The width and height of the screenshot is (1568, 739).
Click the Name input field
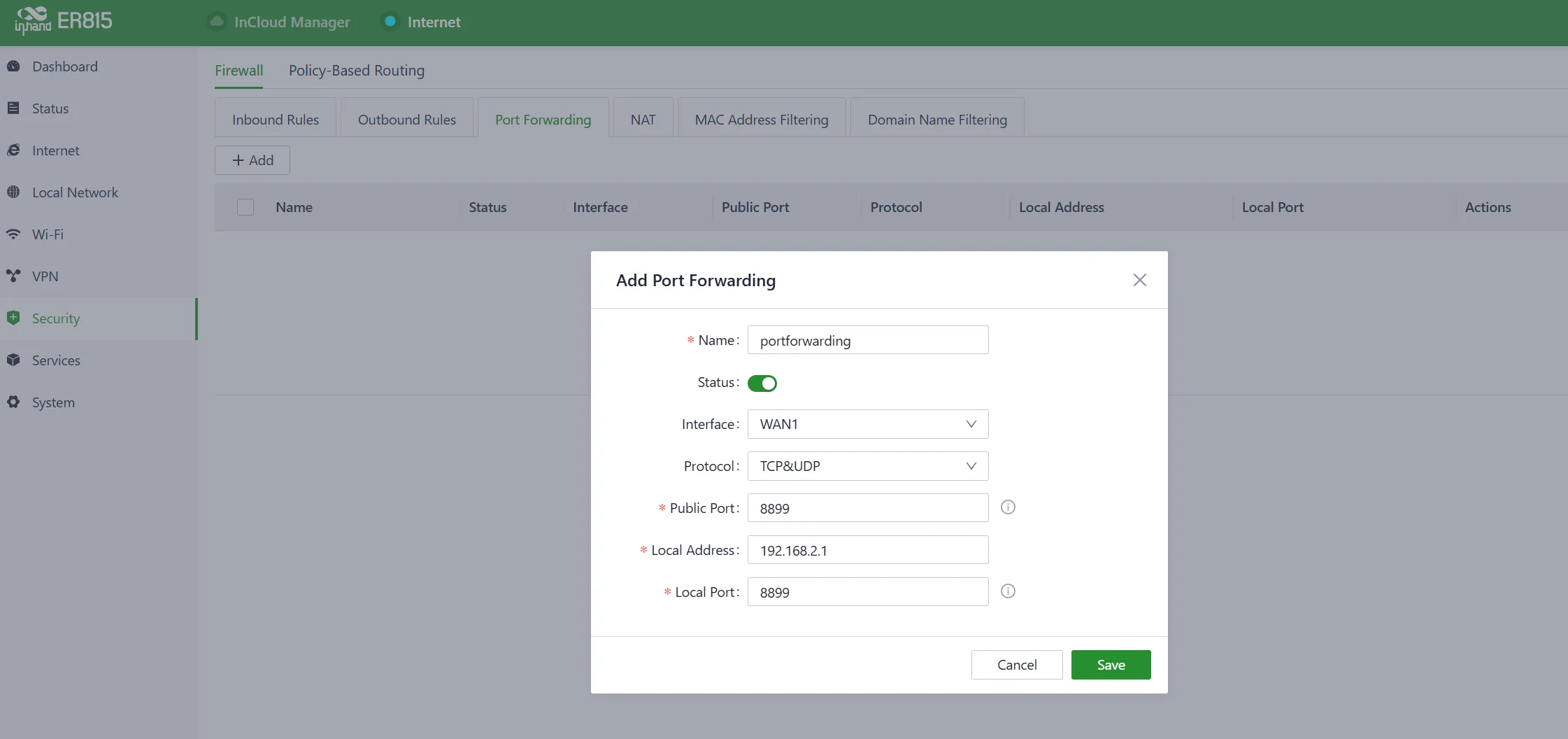click(x=868, y=340)
